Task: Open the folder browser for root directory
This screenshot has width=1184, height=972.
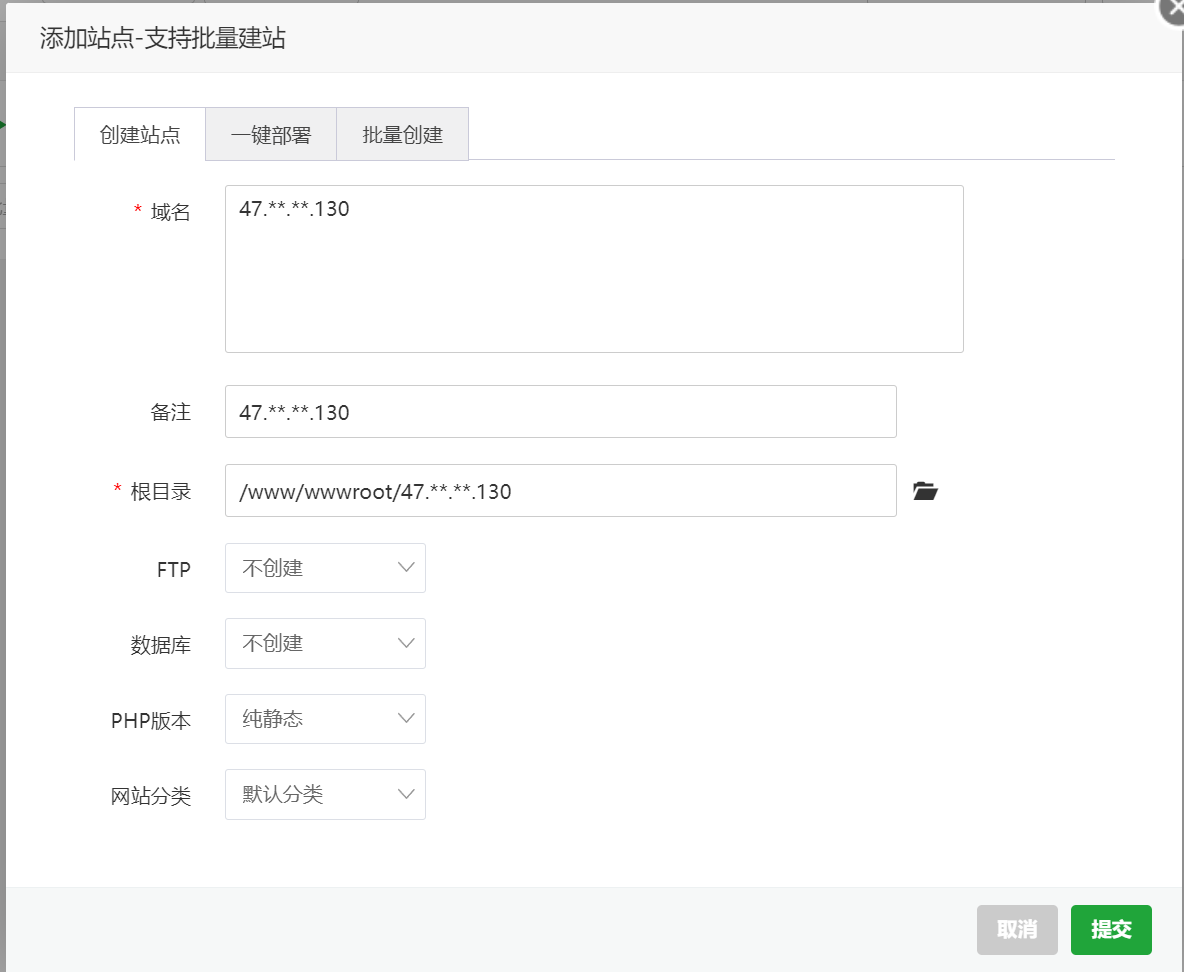Action: coord(925,491)
